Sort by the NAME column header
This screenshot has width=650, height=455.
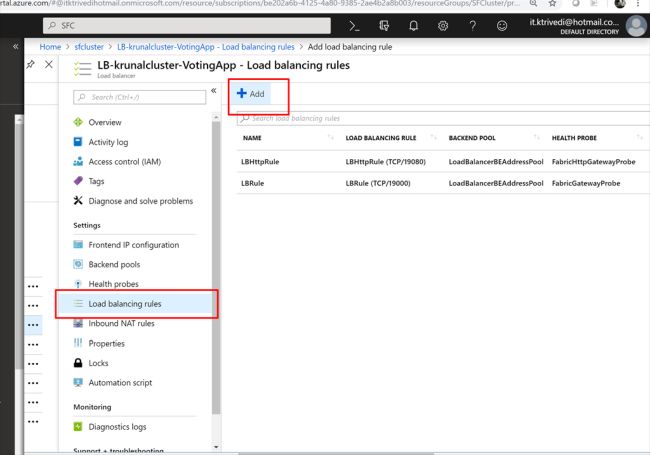point(252,138)
